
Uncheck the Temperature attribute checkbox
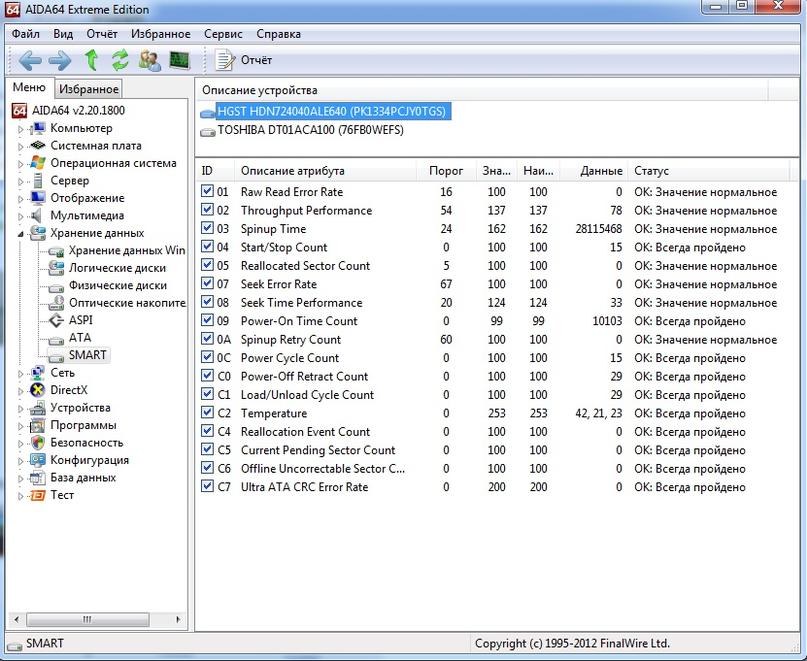[x=207, y=412]
